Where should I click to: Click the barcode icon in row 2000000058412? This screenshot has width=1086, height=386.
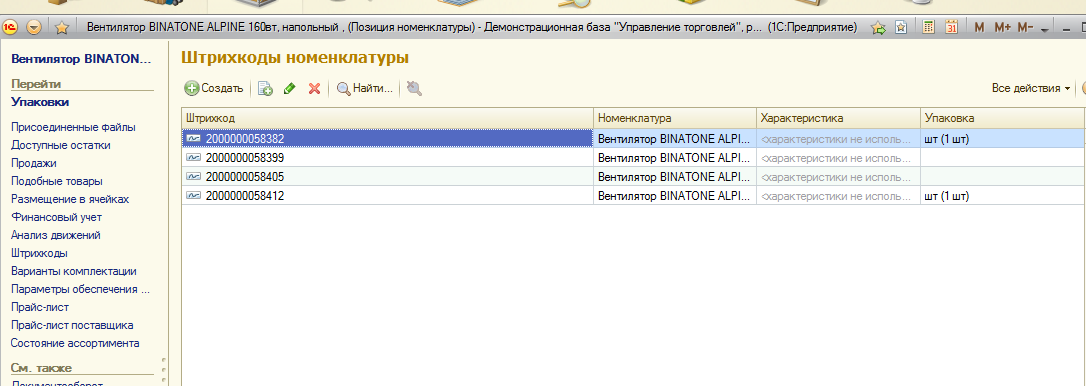click(x=193, y=196)
